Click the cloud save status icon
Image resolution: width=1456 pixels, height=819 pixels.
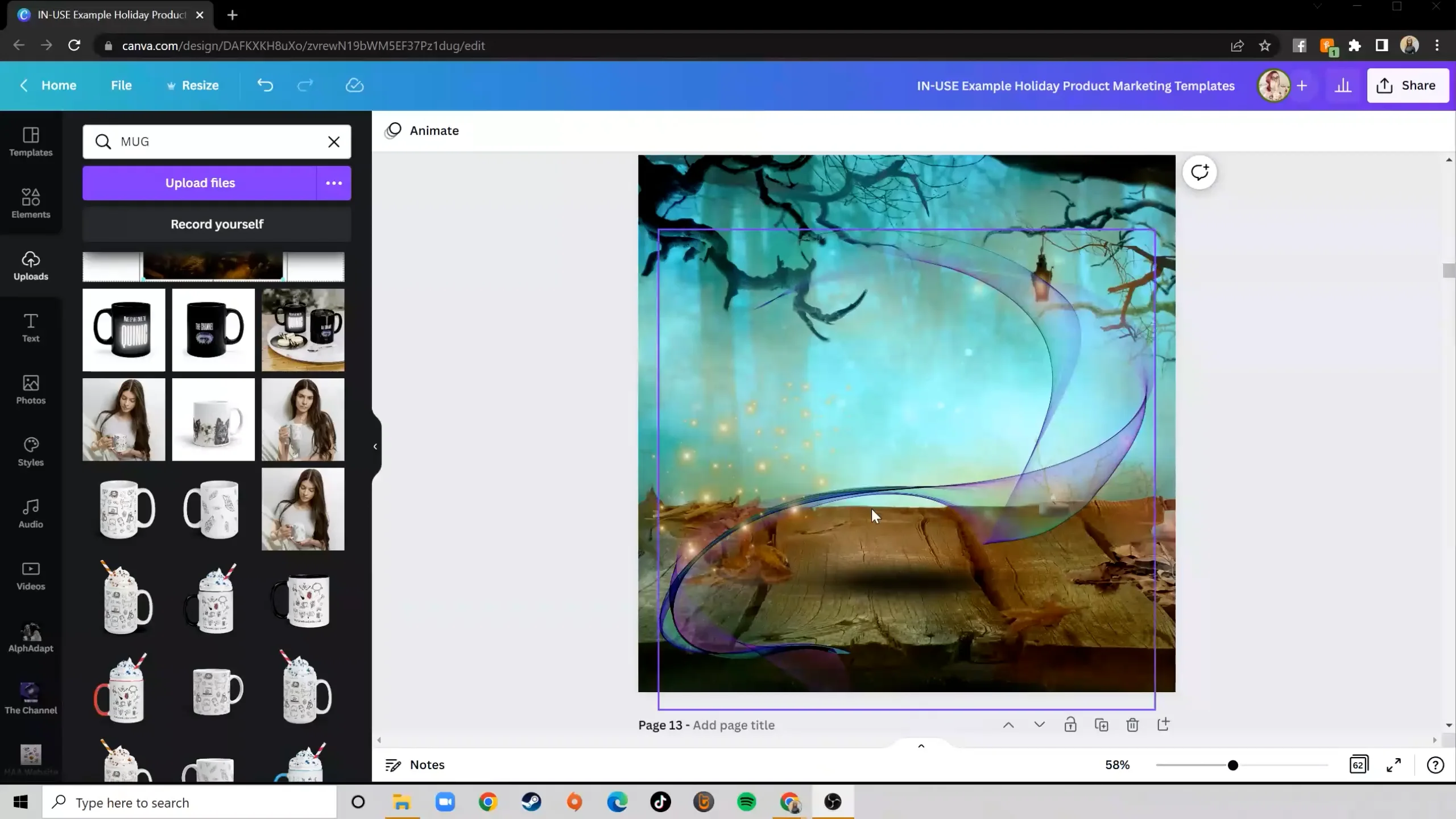[x=354, y=85]
